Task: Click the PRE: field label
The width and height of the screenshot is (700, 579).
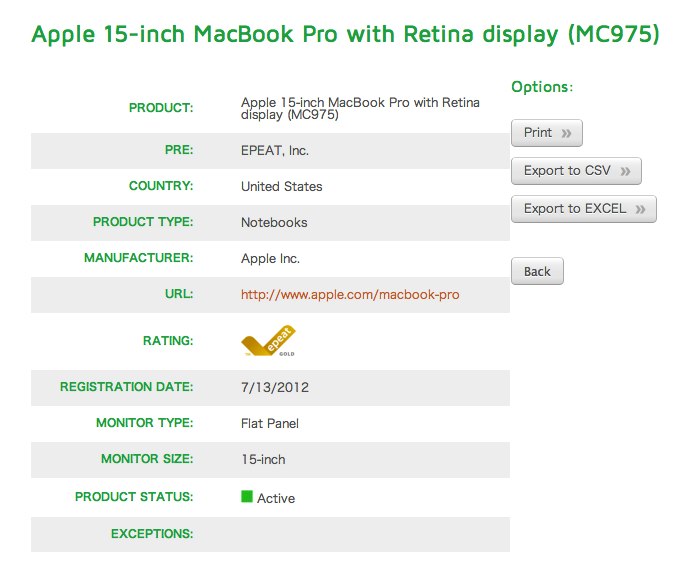Action: 179,150
